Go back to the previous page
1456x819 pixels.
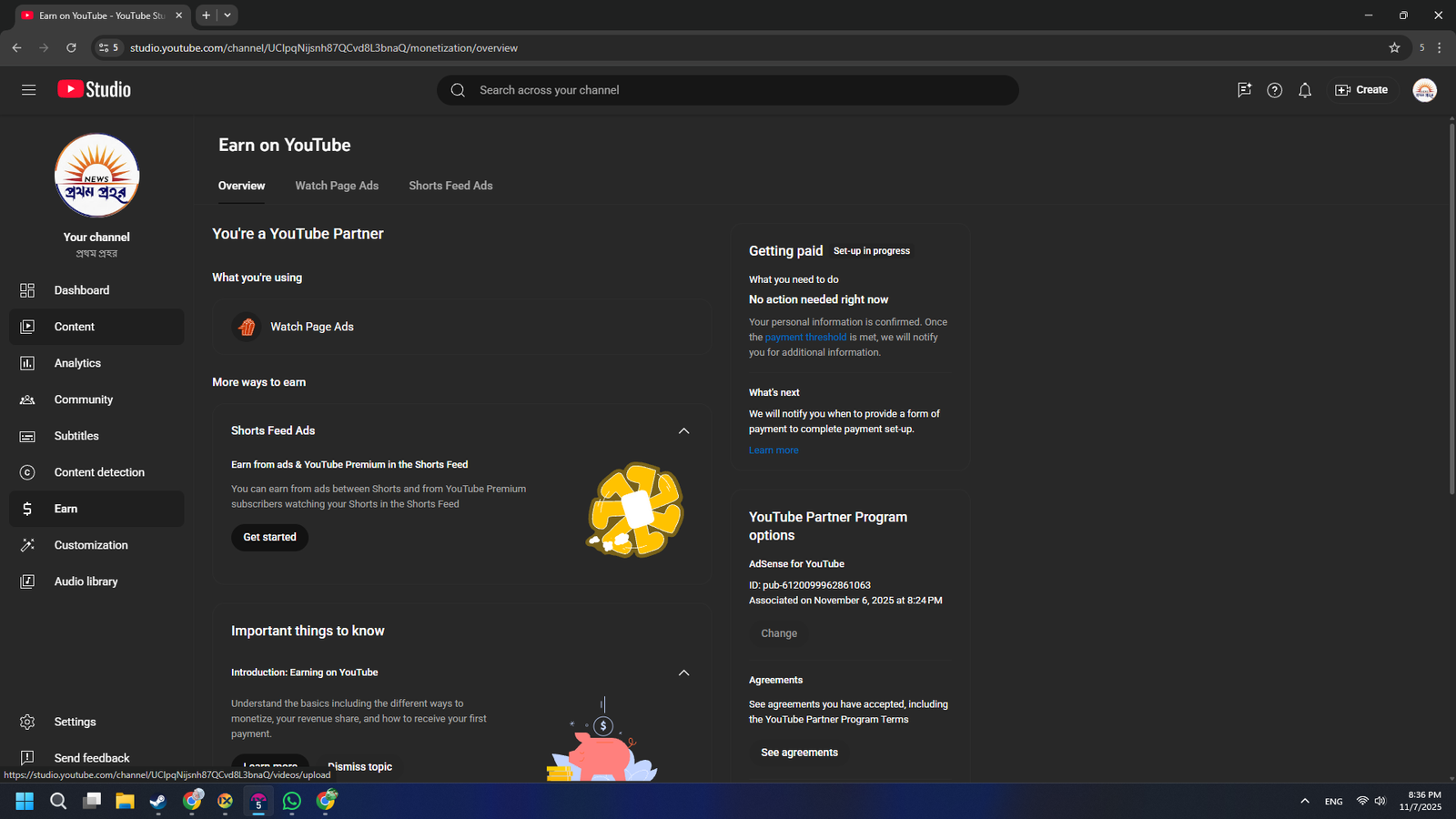click(16, 47)
